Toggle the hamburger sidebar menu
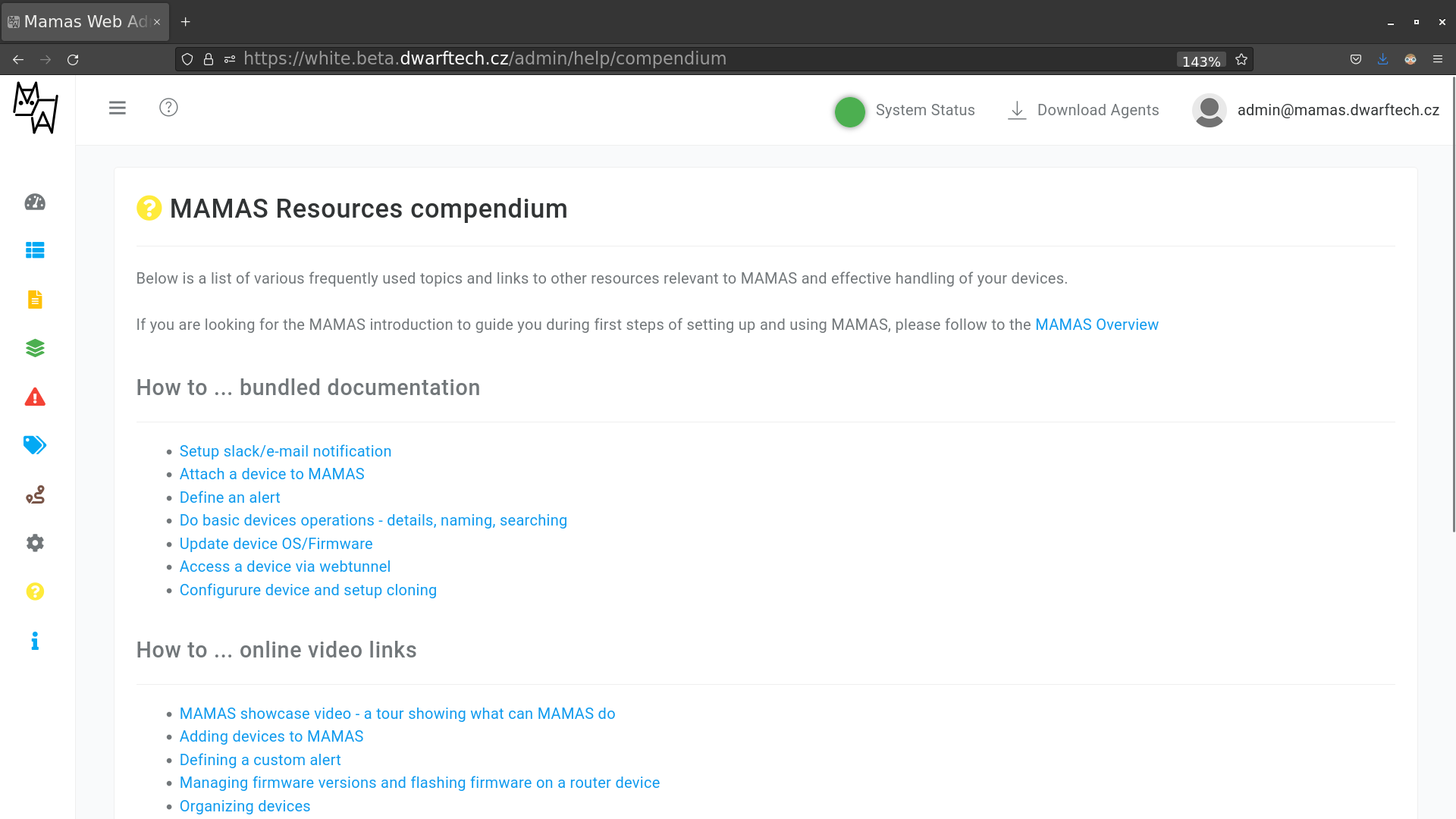Image resolution: width=1456 pixels, height=819 pixels. click(118, 108)
